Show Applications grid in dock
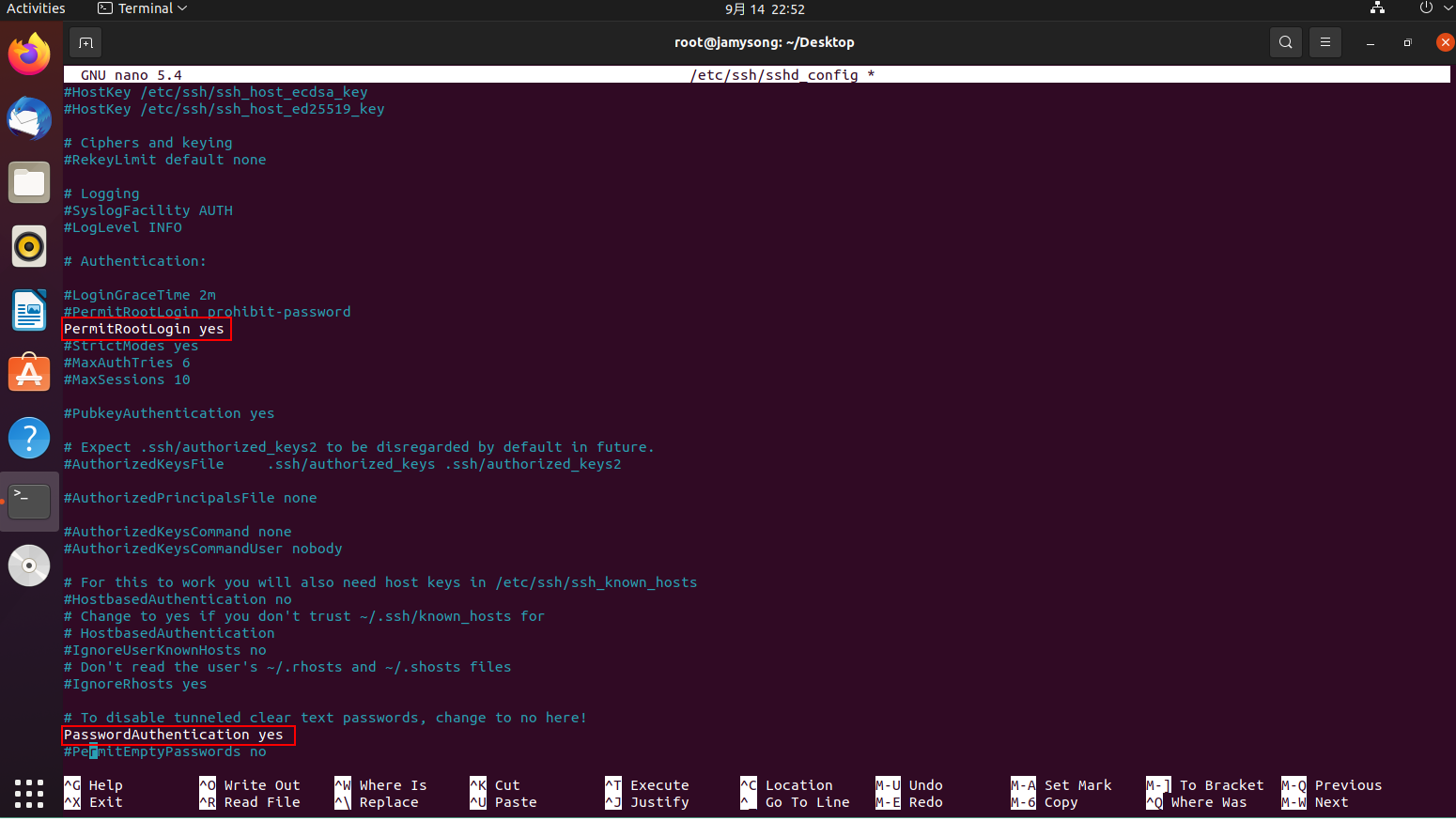This screenshot has height=821, width=1456. tap(29, 793)
